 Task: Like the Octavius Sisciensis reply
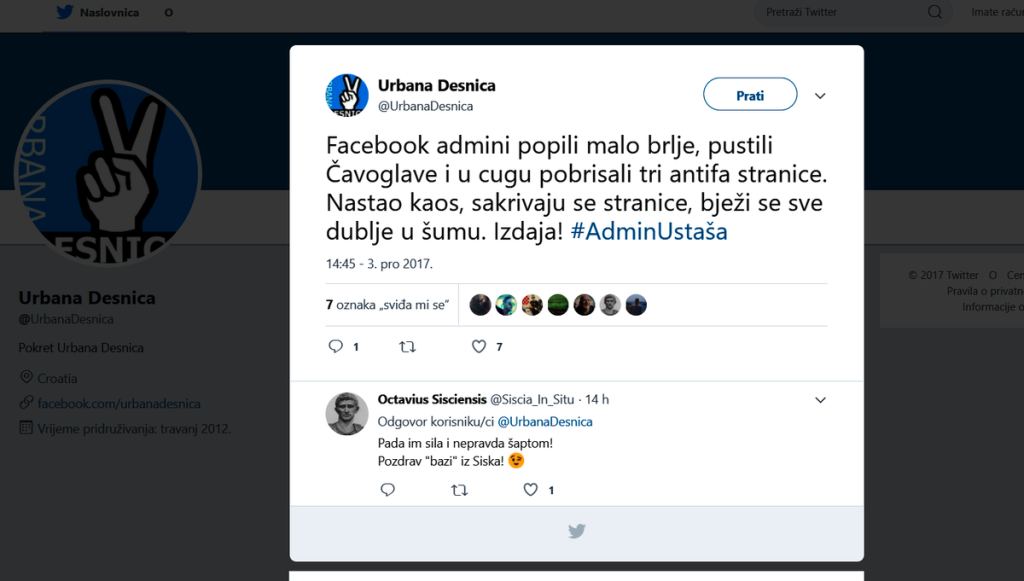click(531, 490)
